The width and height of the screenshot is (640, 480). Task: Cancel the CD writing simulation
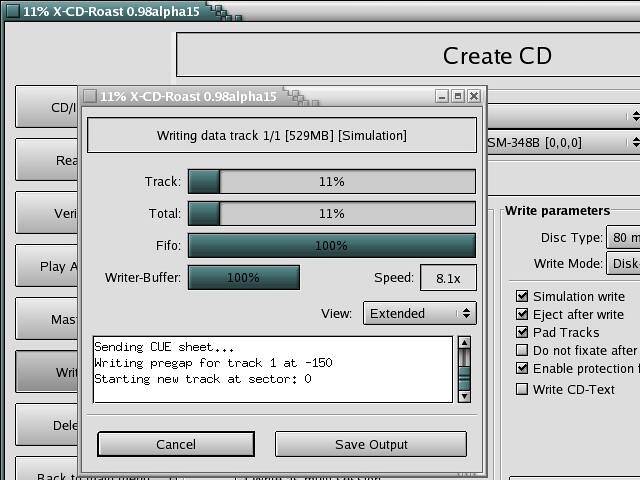tap(176, 444)
